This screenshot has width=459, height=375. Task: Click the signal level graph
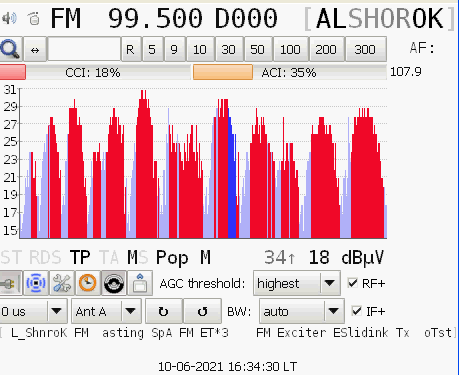click(203, 163)
